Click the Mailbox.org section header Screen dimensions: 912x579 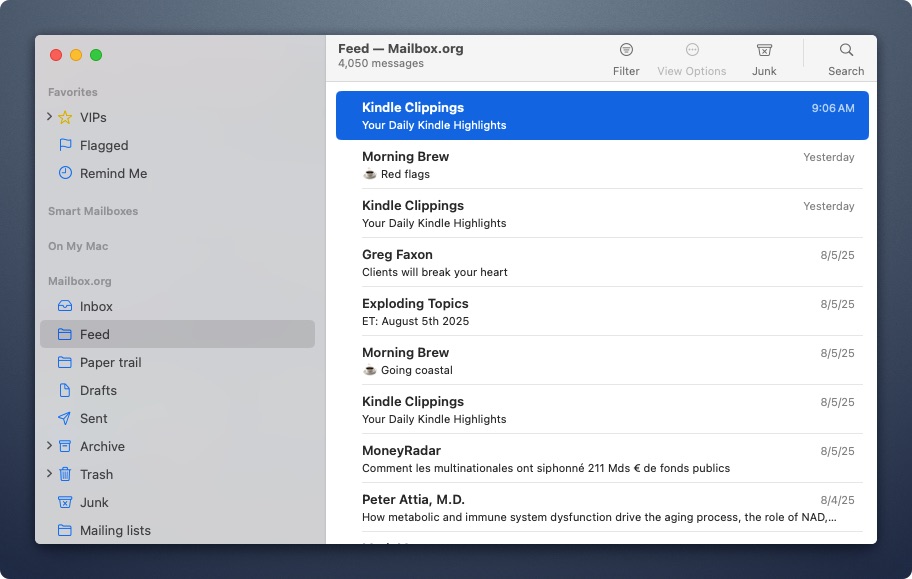[x=80, y=281]
